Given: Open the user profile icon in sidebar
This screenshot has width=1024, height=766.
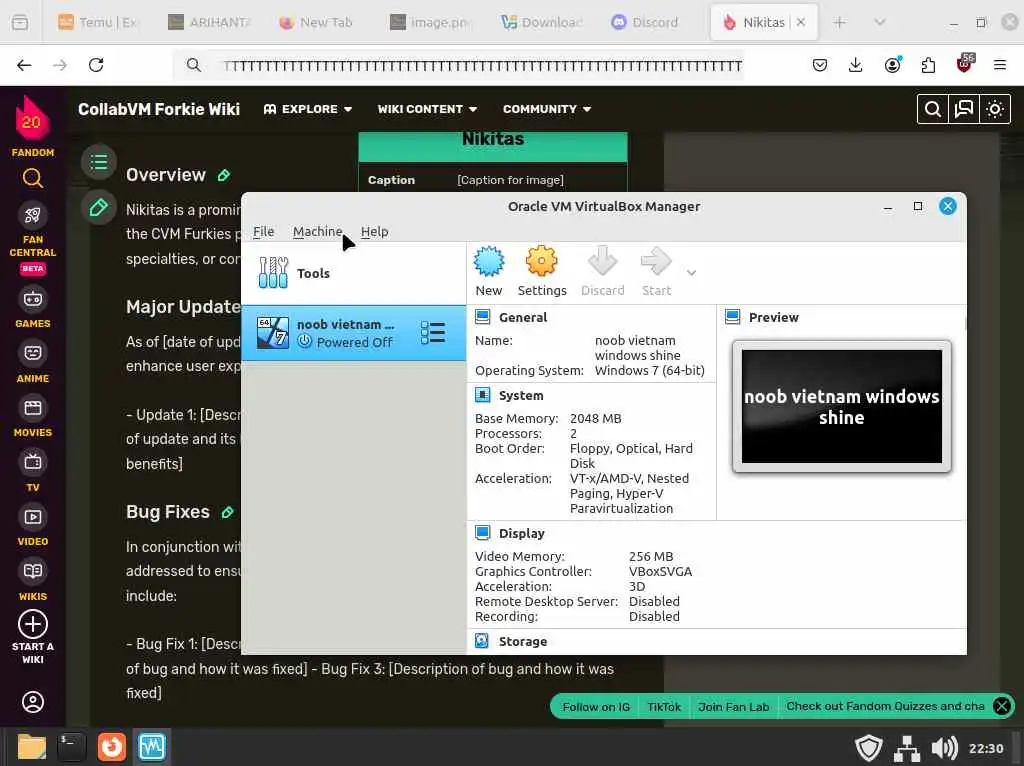Looking at the screenshot, I should tap(33, 702).
